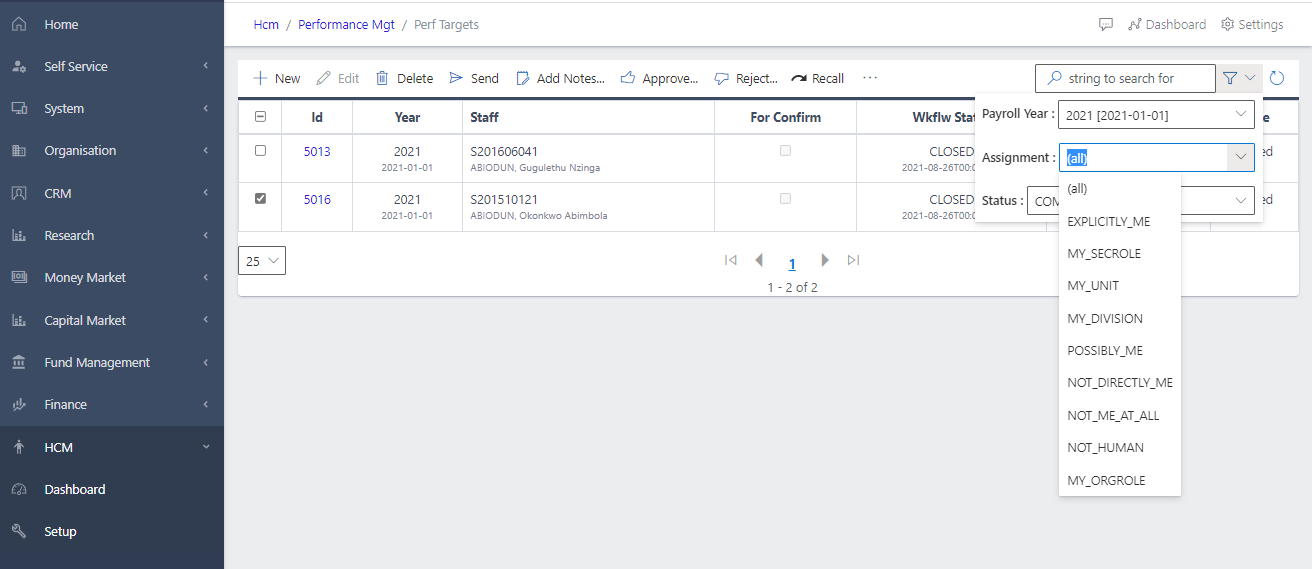Screen dimensions: 1312x569
Task: Create a New perf target record
Action: (x=276, y=78)
